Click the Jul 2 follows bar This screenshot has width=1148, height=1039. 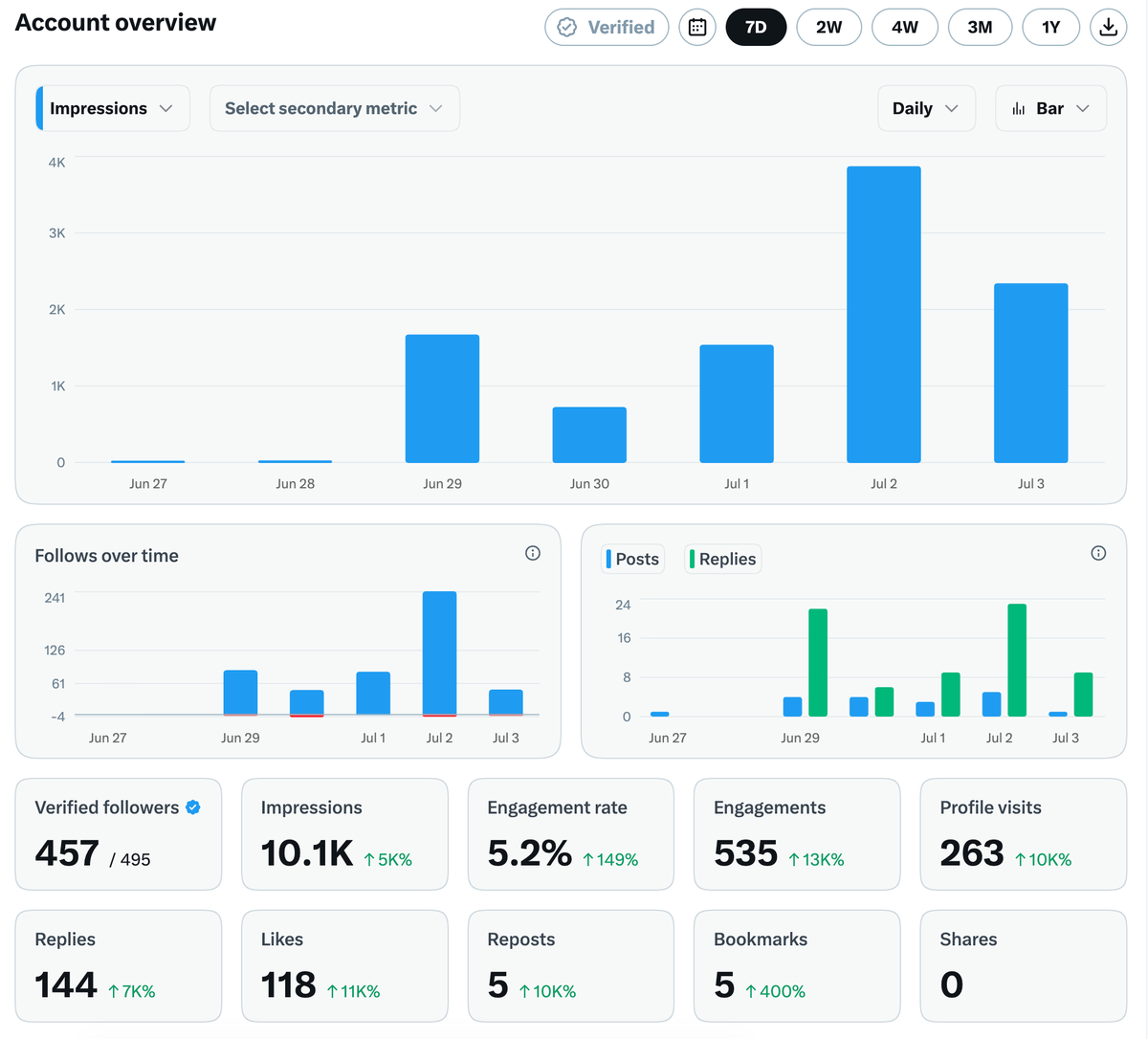pos(439,653)
